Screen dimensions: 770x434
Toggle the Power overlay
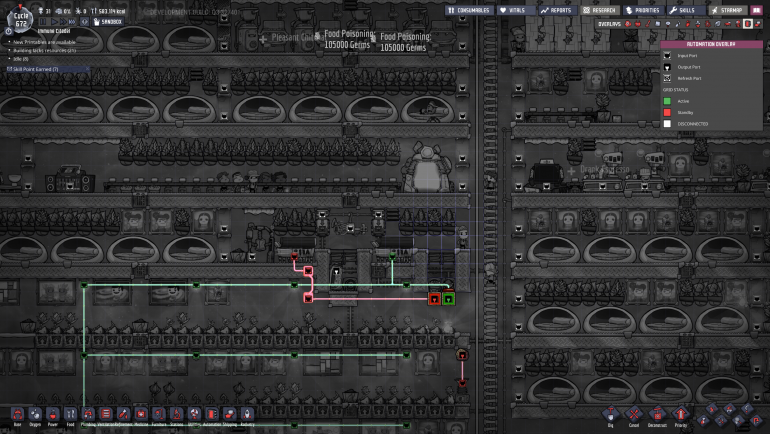click(x=638, y=24)
